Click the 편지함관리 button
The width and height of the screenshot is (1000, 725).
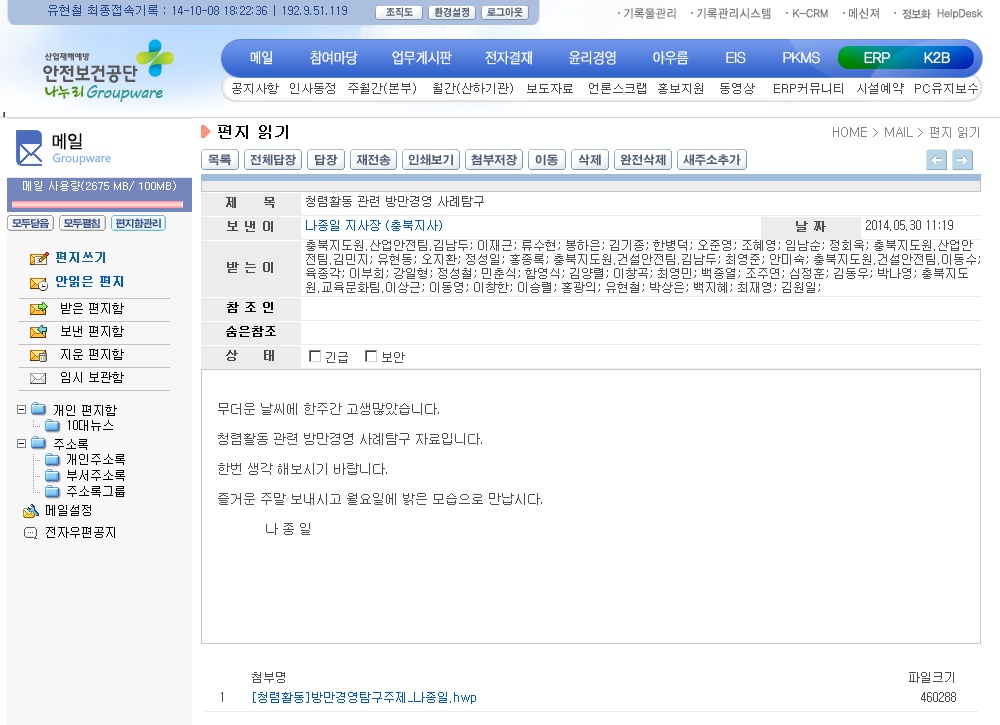pos(138,223)
